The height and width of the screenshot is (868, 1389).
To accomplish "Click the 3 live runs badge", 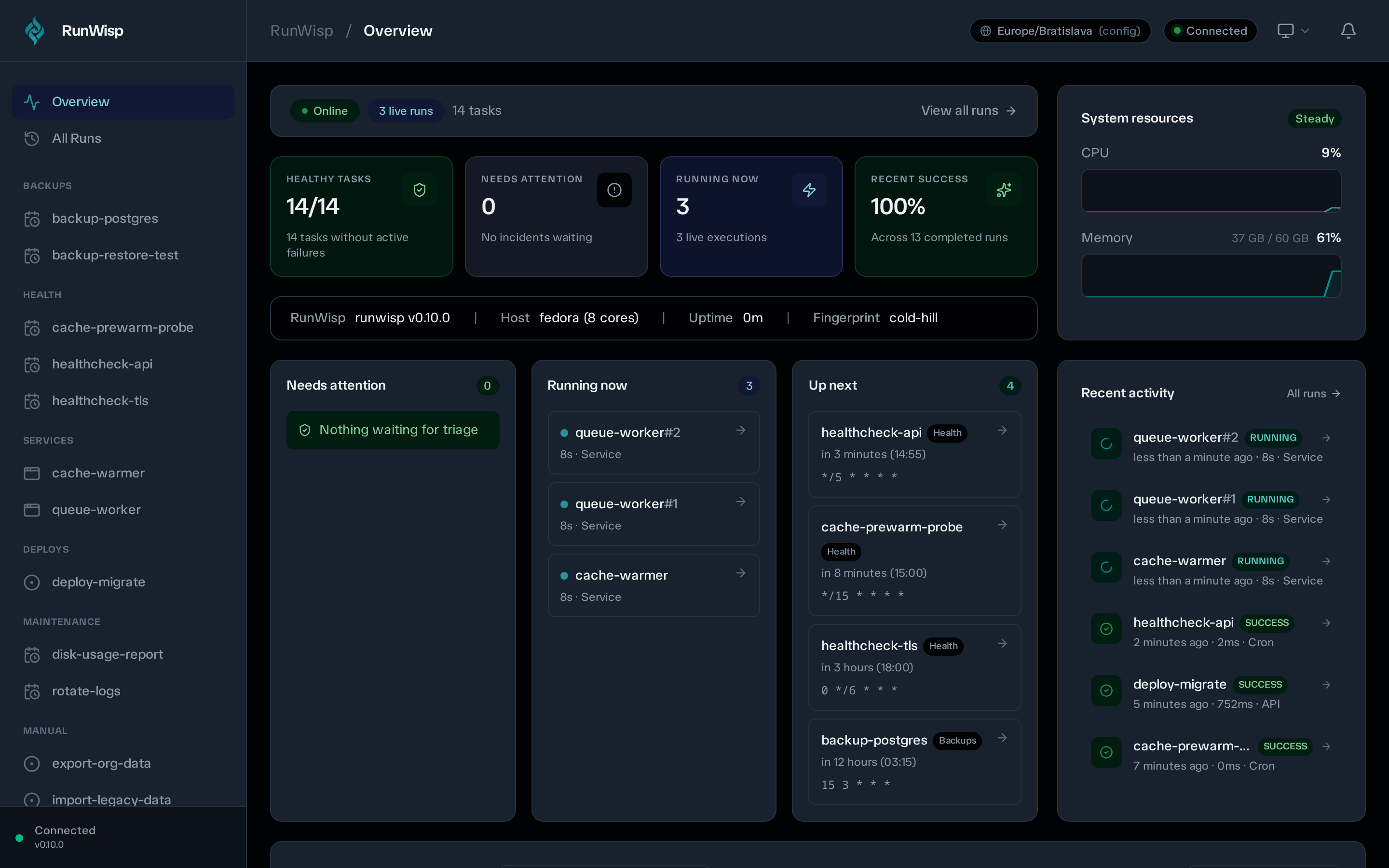I will pyautogui.click(x=406, y=111).
